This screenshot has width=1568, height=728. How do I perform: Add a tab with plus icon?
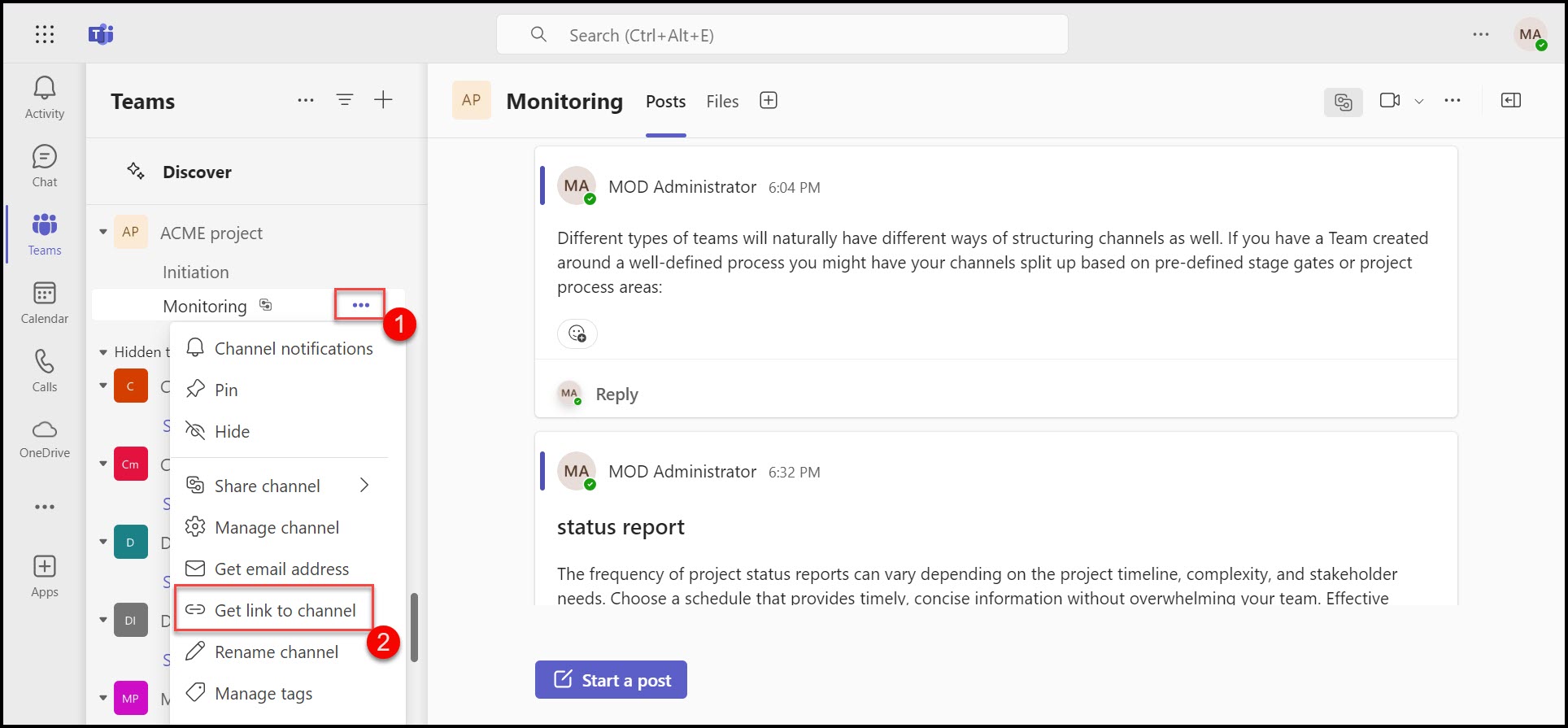769,100
